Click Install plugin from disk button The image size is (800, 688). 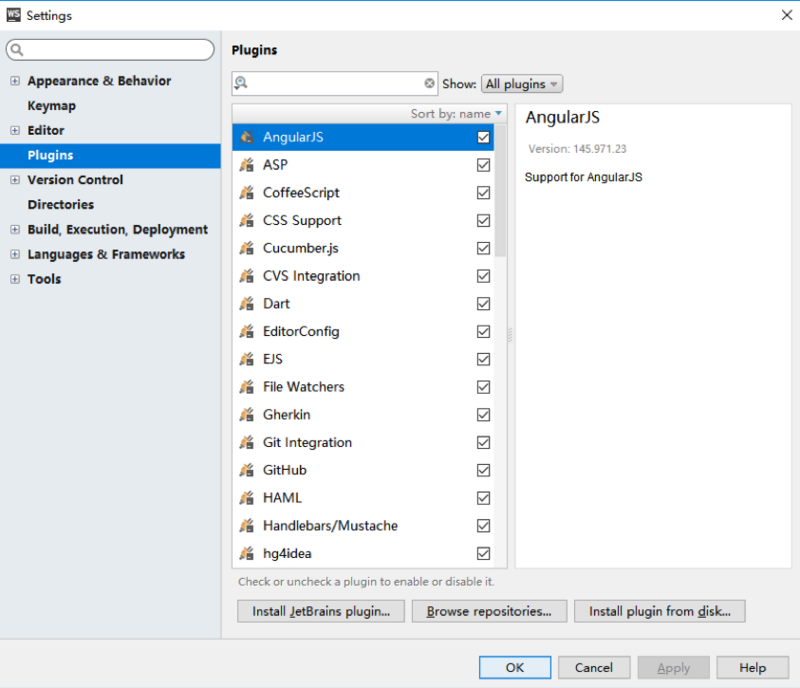660,611
